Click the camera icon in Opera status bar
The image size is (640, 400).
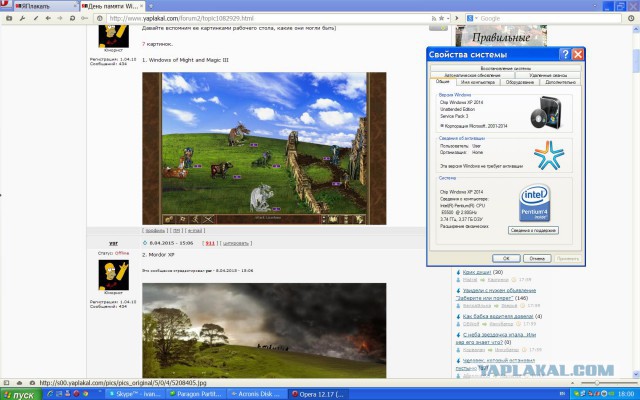pos(32,383)
